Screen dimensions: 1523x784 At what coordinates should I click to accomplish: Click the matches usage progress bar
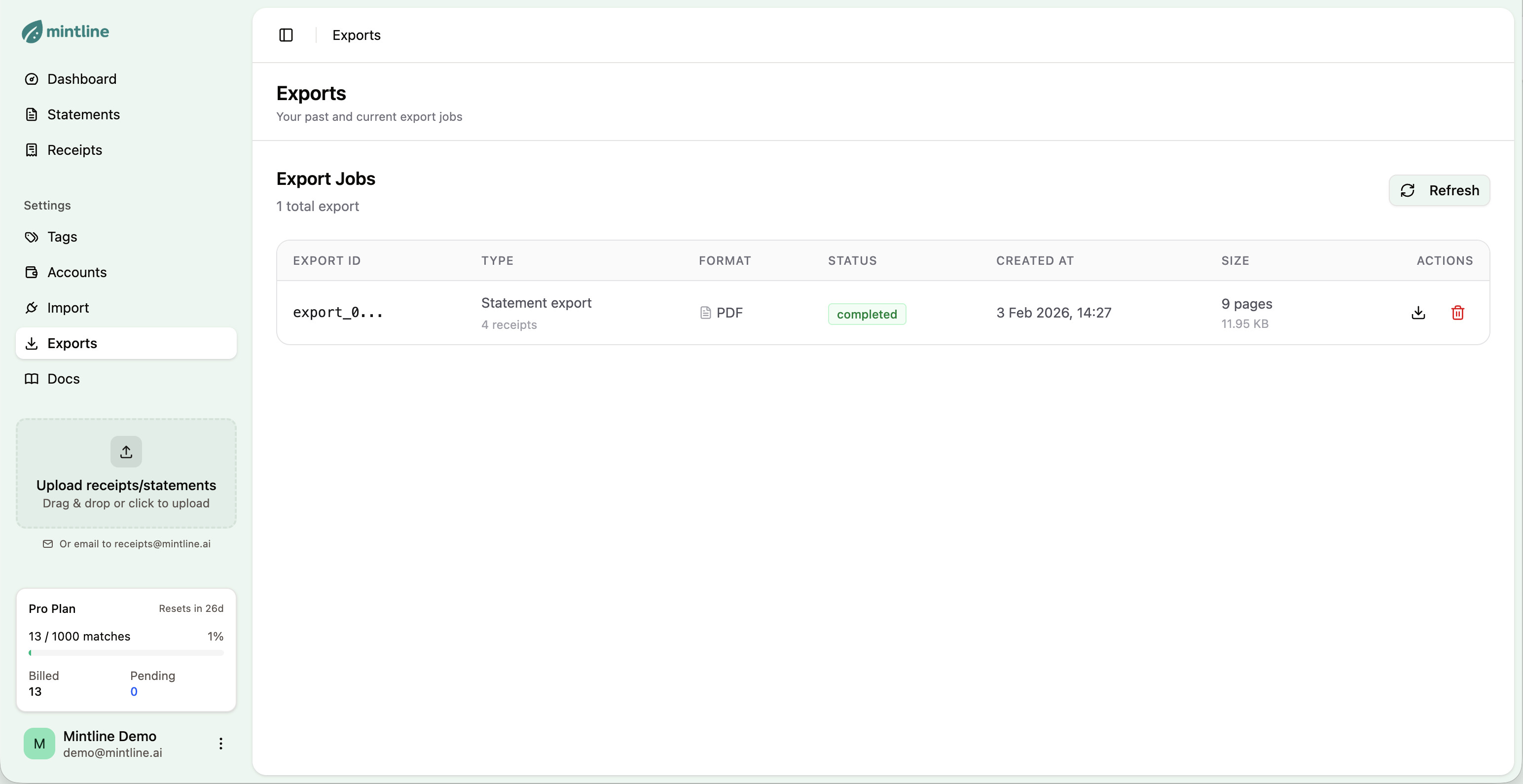126,653
